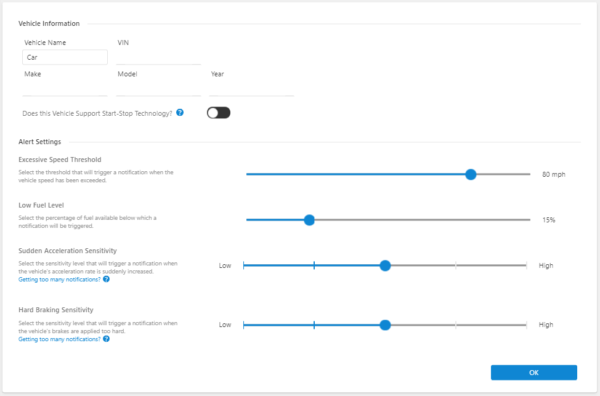Click the VIN input field
This screenshot has width=600, height=396.
click(158, 57)
